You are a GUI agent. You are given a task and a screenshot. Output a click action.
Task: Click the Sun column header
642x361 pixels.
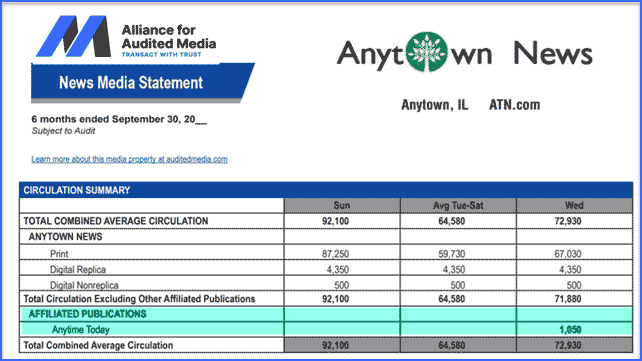click(341, 205)
